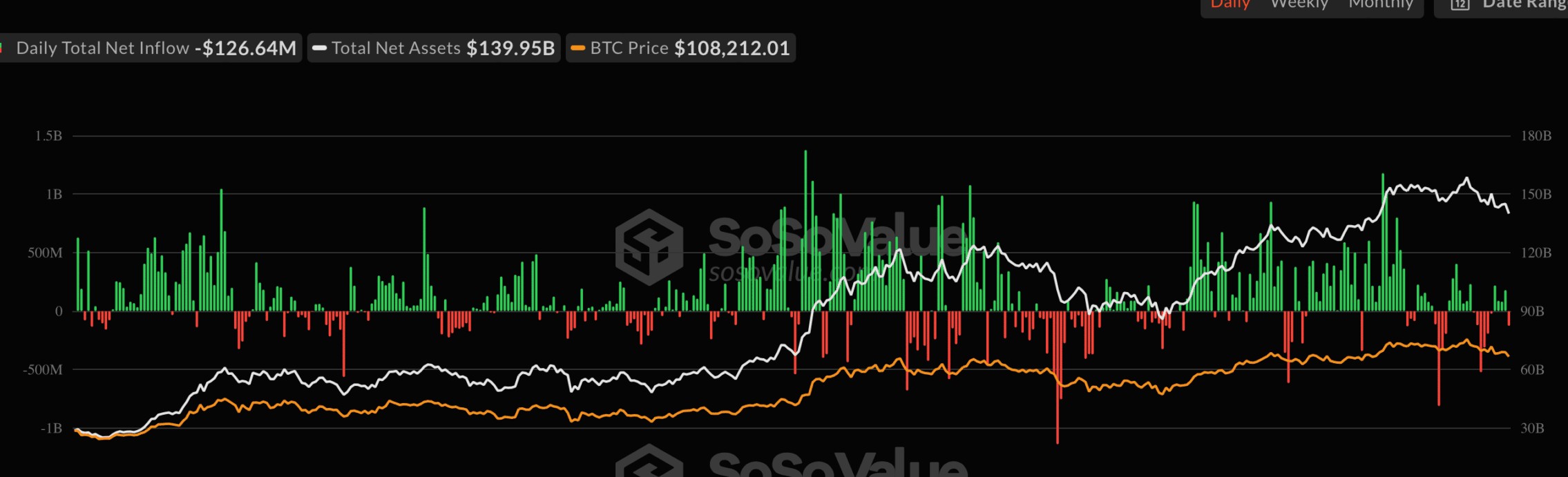Click the 1.5B left axis label
The width and height of the screenshot is (1568, 477).
[48, 136]
